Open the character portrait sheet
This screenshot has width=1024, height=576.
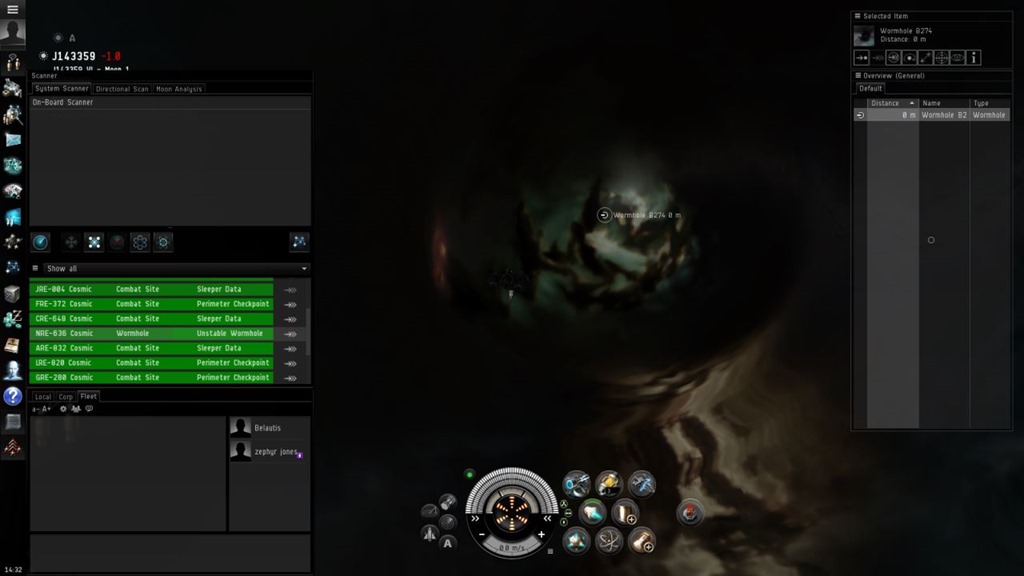[x=12, y=32]
